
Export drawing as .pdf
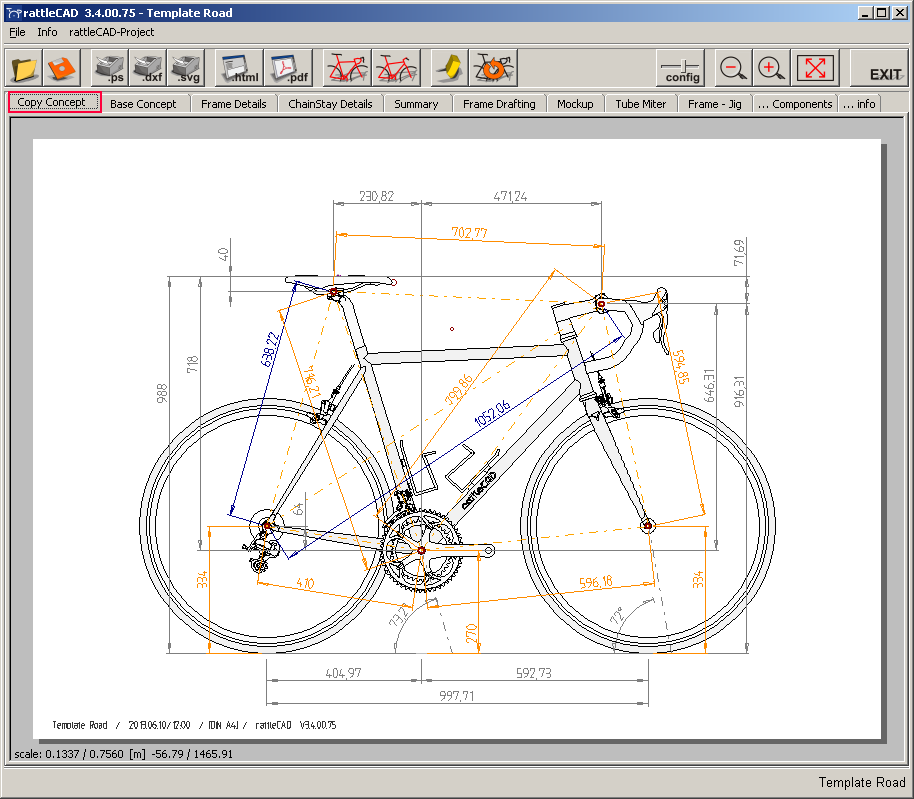coord(288,68)
